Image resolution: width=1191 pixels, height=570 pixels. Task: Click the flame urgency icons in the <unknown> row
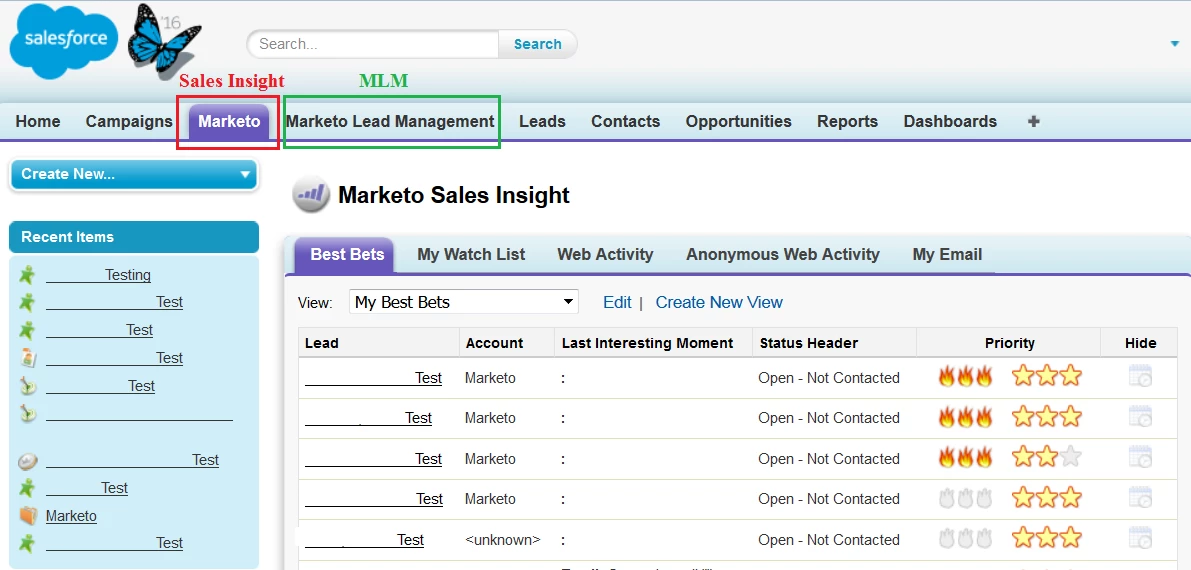[966, 538]
